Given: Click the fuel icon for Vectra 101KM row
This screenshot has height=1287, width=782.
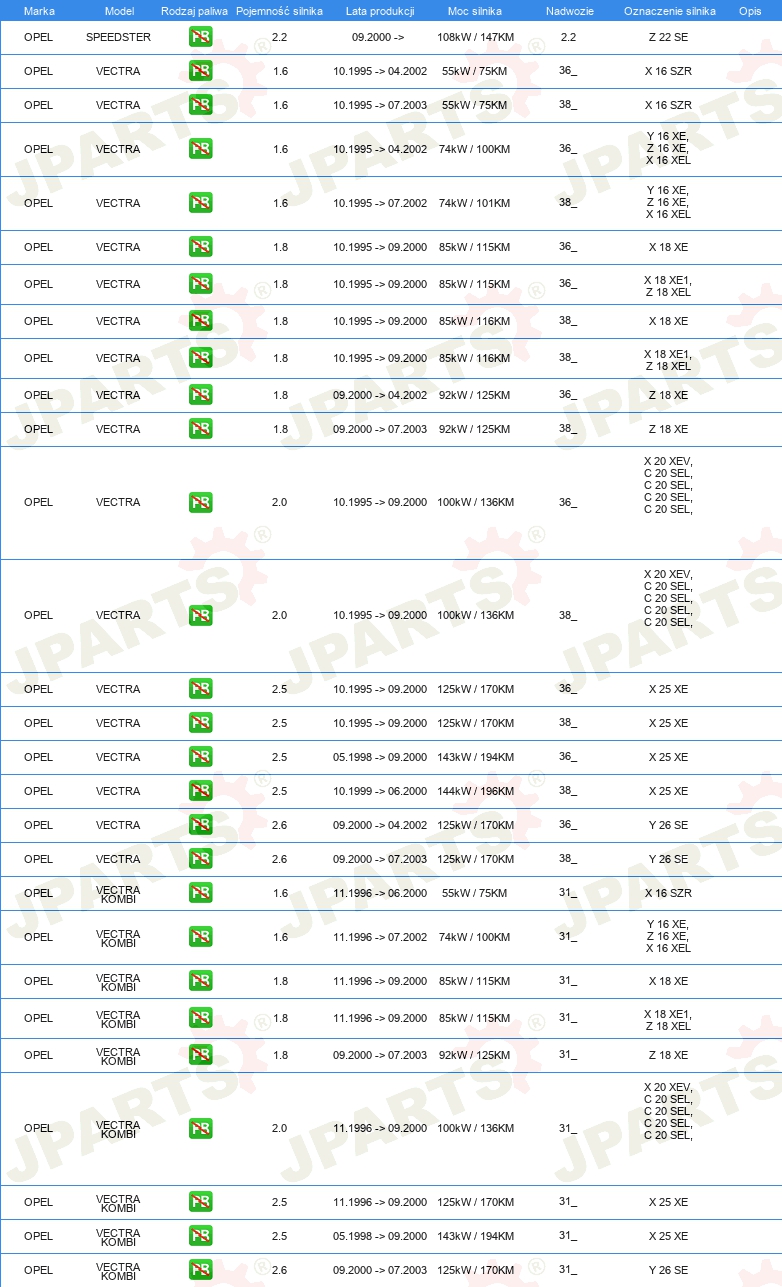Looking at the screenshot, I should pos(200,203).
